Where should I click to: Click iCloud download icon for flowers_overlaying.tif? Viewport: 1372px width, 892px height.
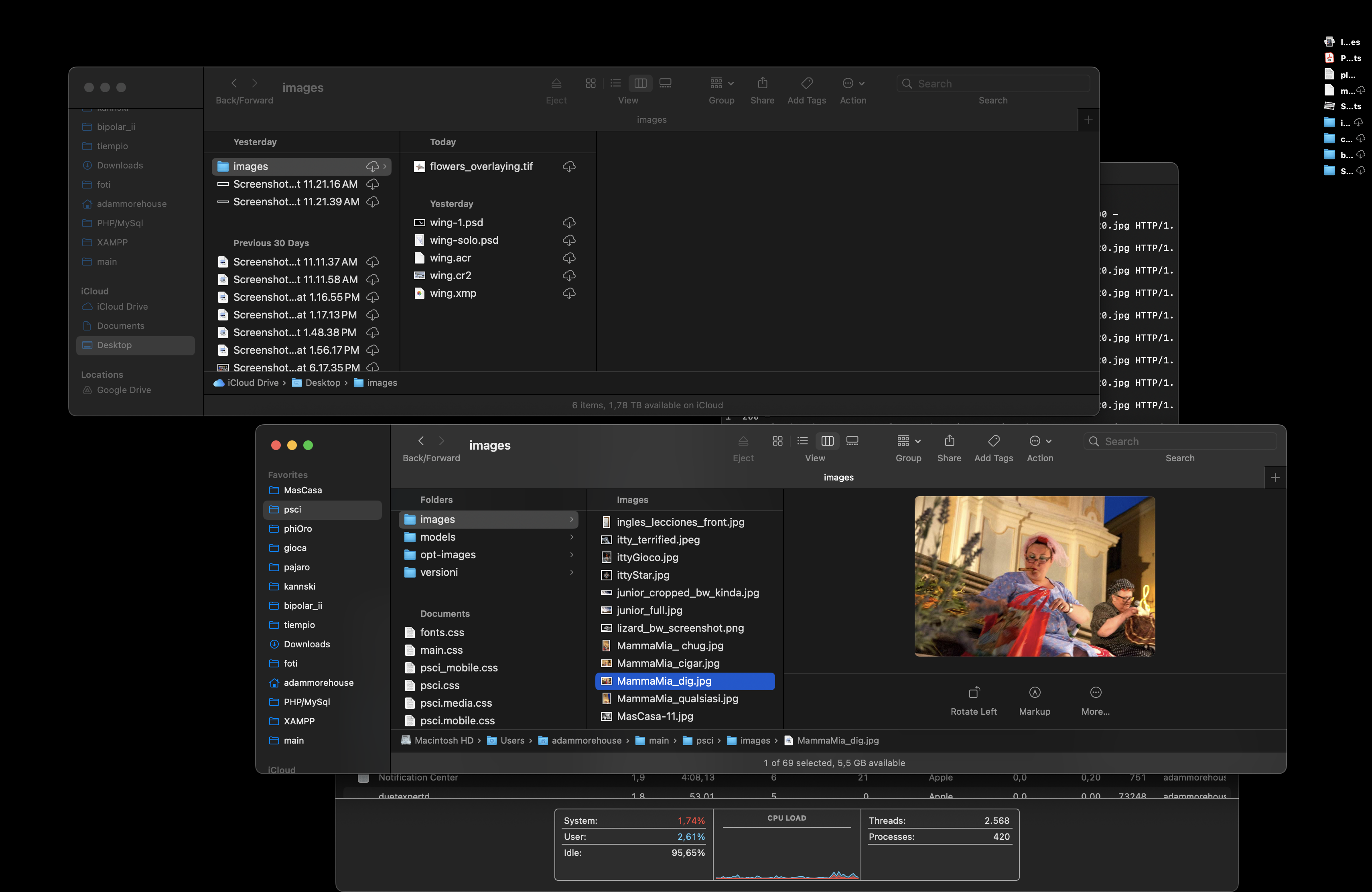click(x=569, y=166)
